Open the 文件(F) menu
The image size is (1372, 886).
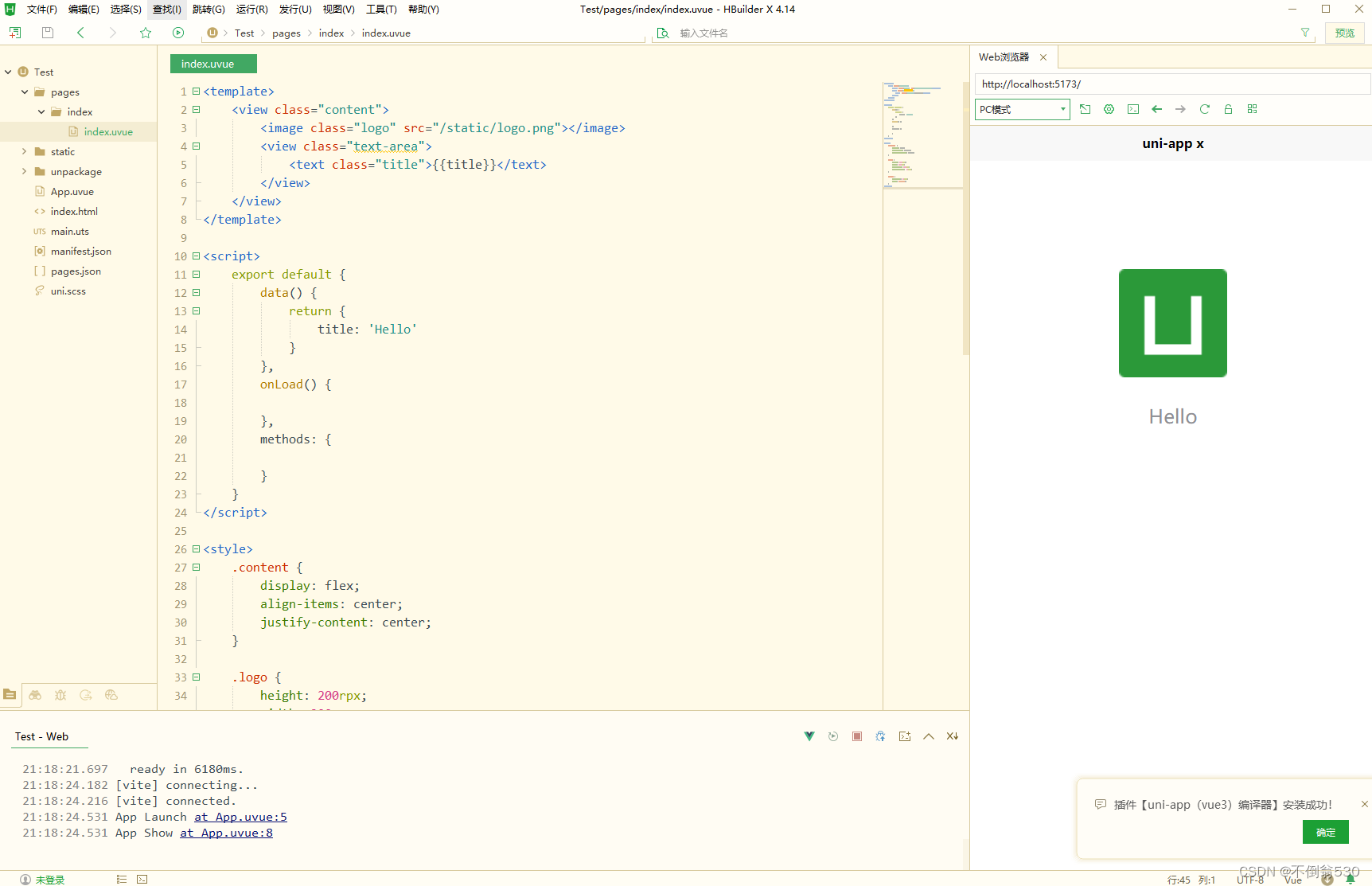point(42,10)
